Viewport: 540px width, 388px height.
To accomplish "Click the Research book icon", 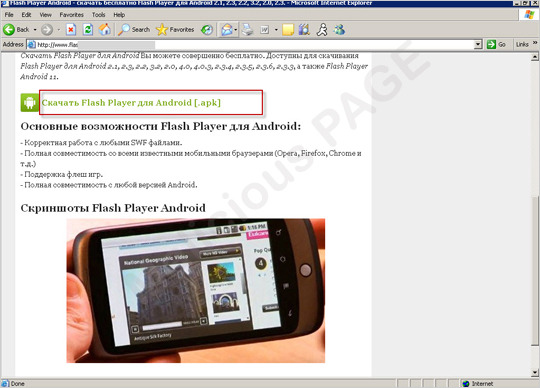I will pos(304,30).
